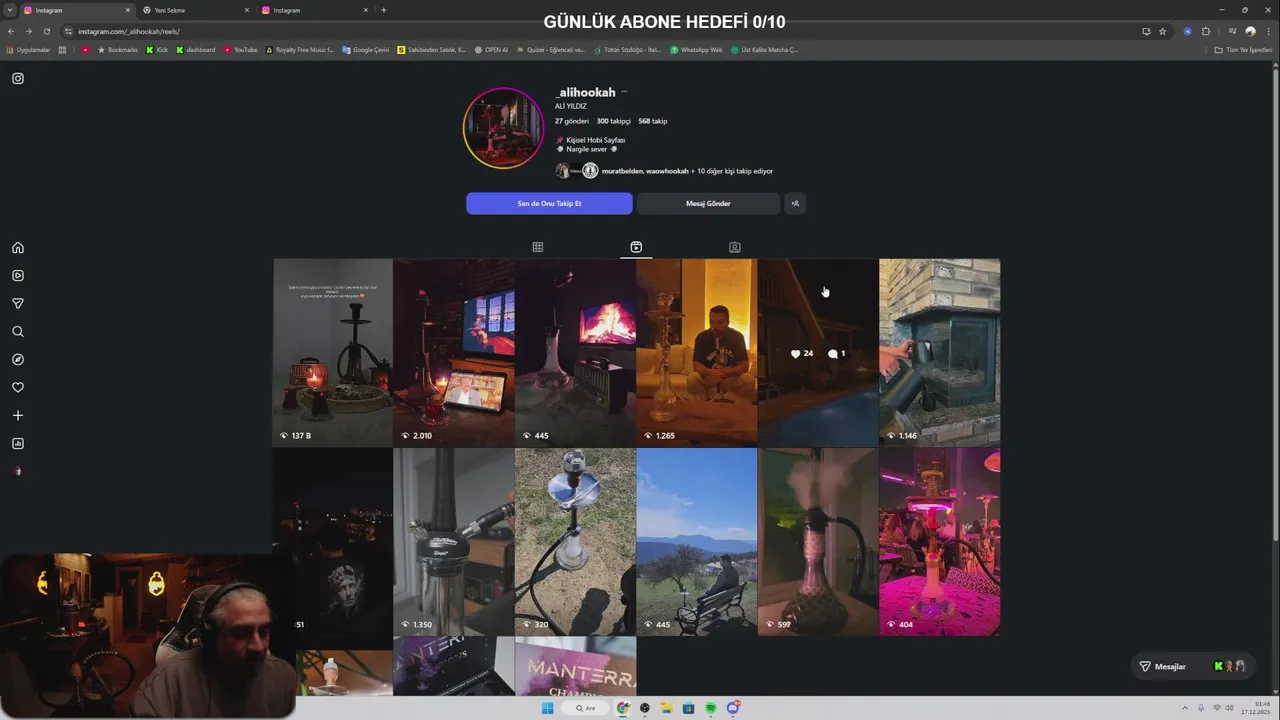Expand the system tray hidden icons chevron
Viewport: 1280px width, 720px height.
click(1185, 708)
